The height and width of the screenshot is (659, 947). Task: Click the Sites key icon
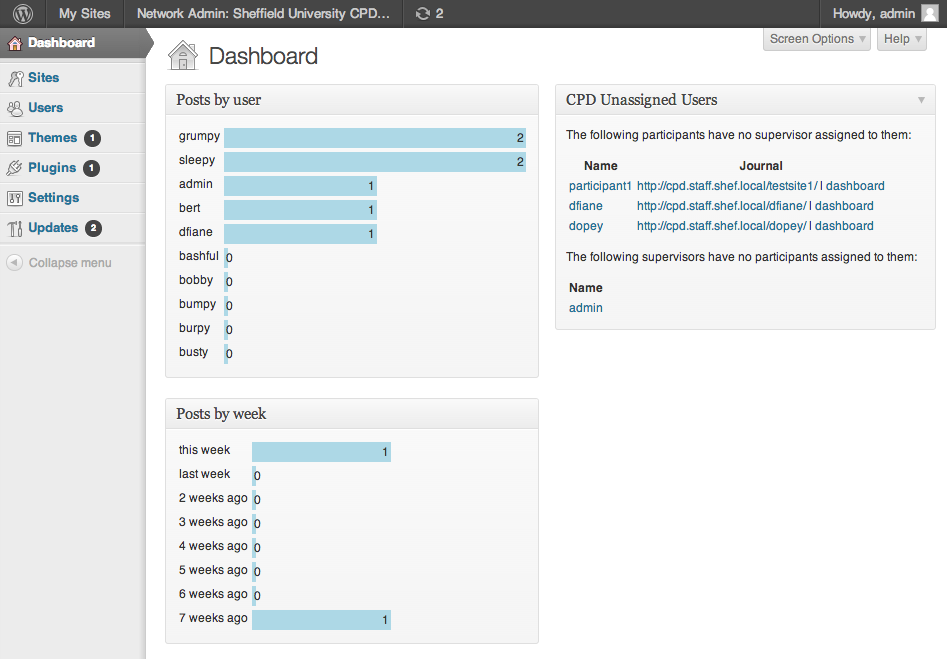(x=15, y=78)
